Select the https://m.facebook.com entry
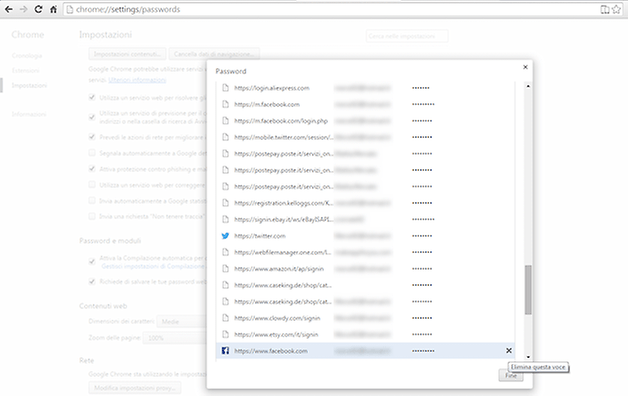Image resolution: width=628 pixels, height=396 pixels. pos(365,104)
